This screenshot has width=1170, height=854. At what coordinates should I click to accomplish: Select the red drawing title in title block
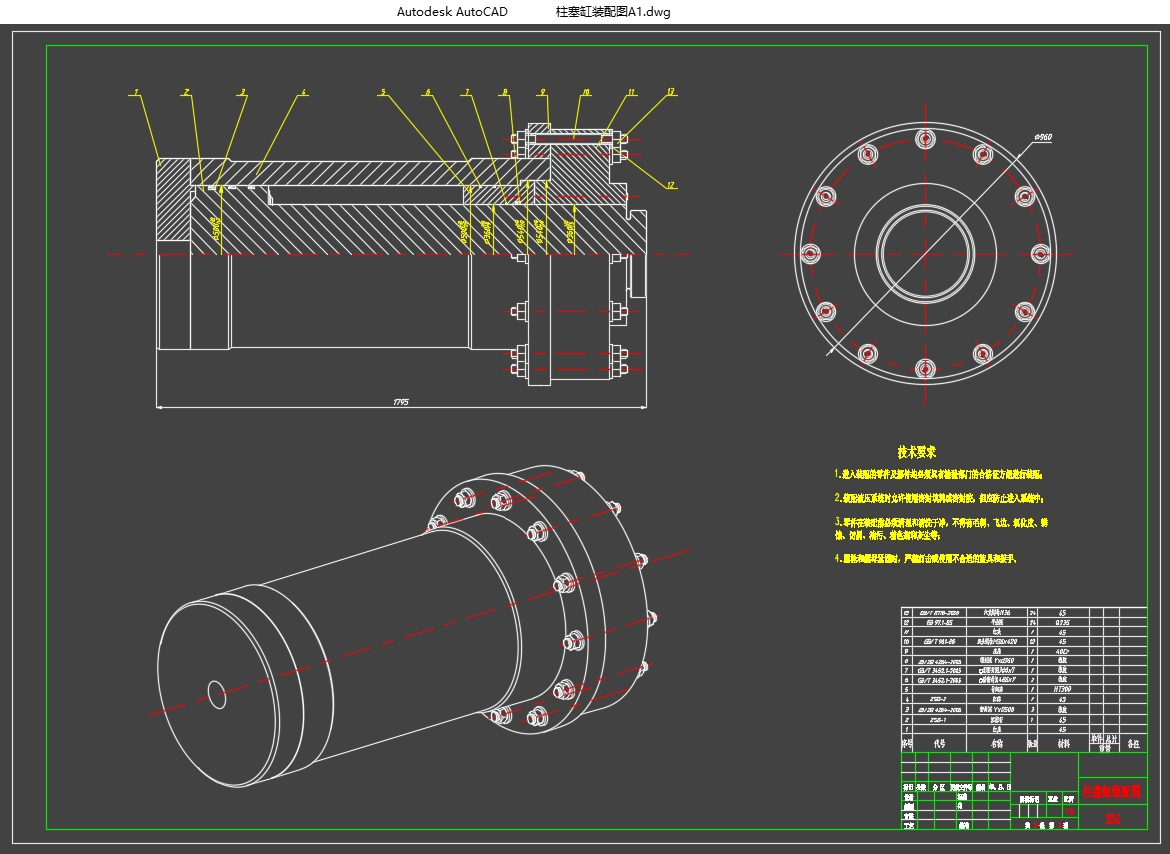[x=1112, y=790]
